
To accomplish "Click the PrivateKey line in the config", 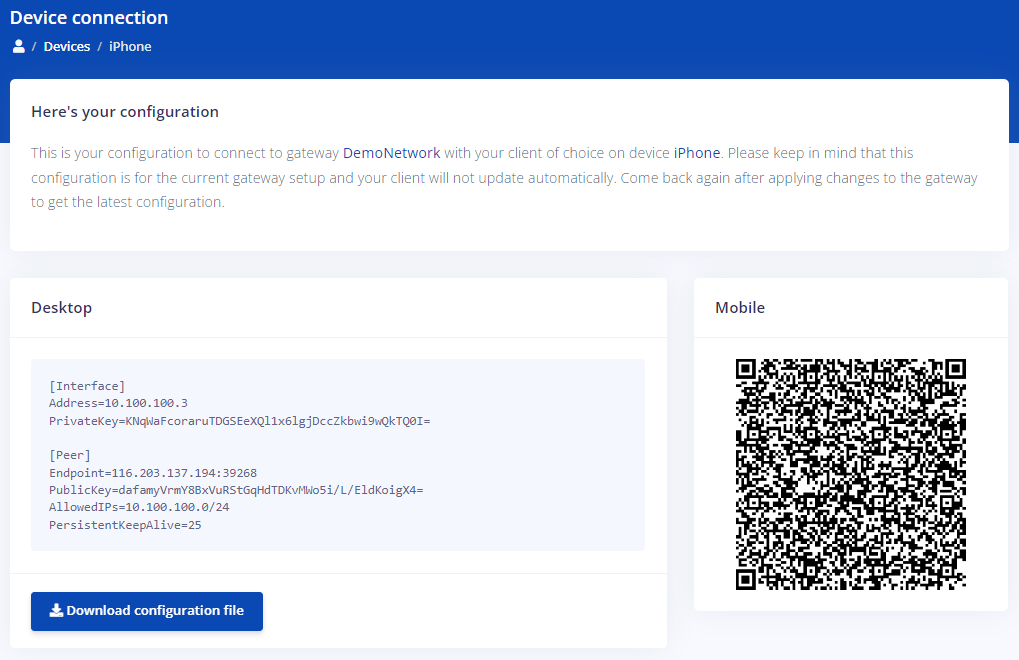I will click(239, 421).
